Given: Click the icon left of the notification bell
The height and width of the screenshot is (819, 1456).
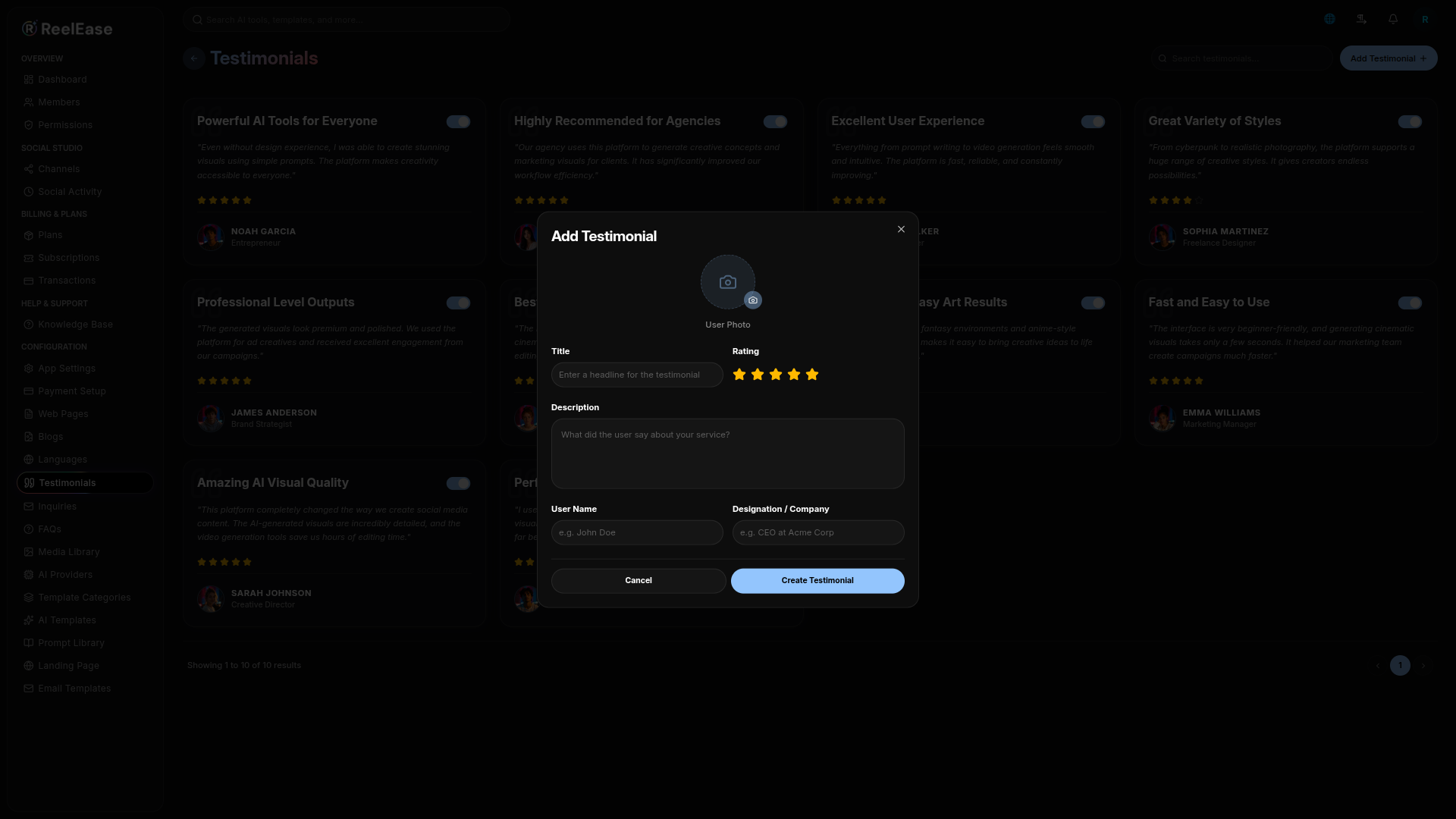Looking at the screenshot, I should point(1361,19).
